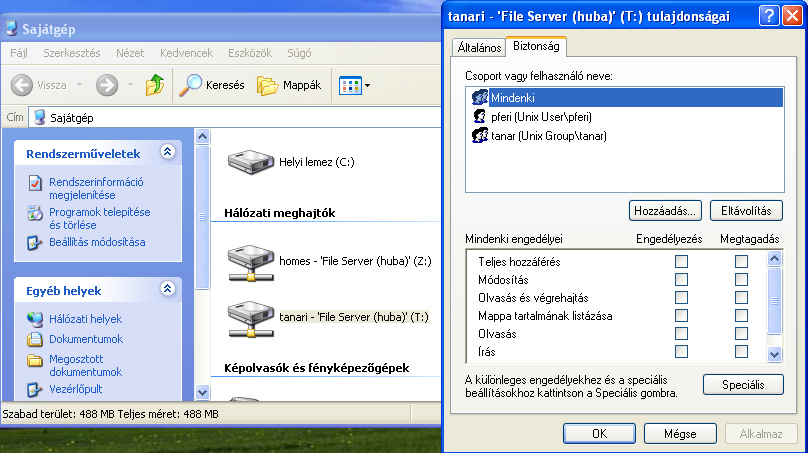Click the help question mark button
808x453 pixels.
click(768, 16)
